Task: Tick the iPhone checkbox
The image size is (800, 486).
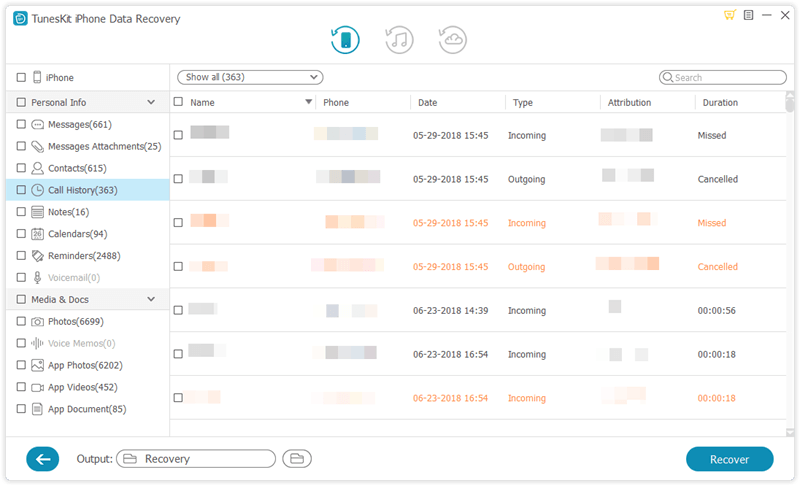Action: (x=21, y=78)
